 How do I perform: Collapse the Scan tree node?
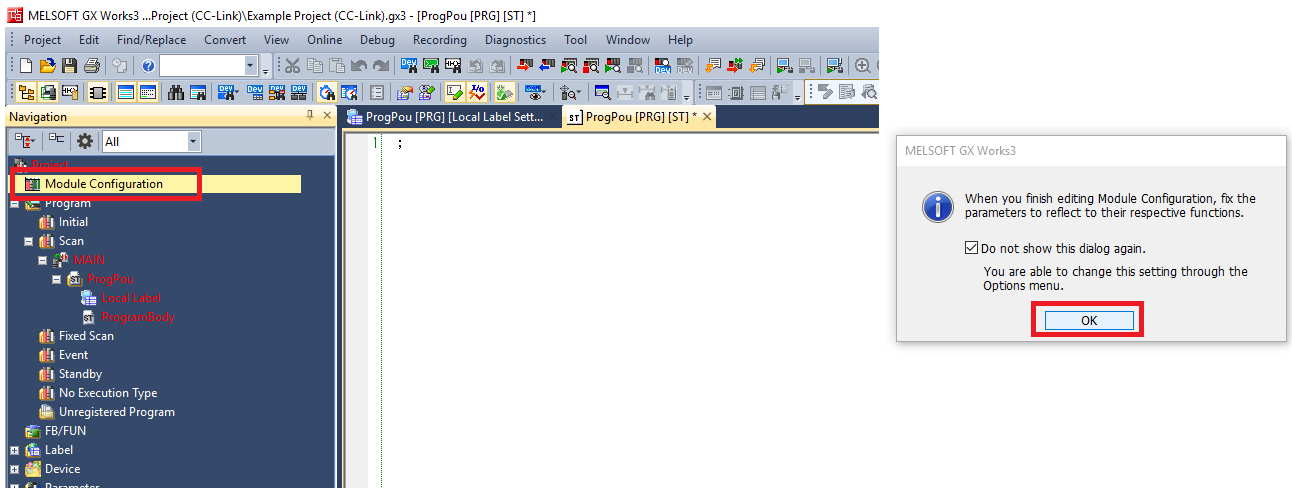coord(29,241)
